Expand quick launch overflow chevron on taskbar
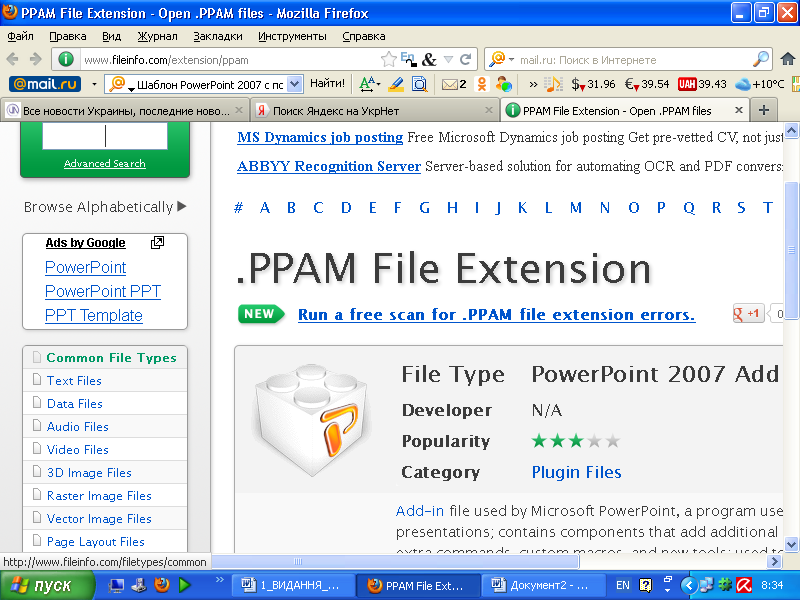 click(x=220, y=580)
